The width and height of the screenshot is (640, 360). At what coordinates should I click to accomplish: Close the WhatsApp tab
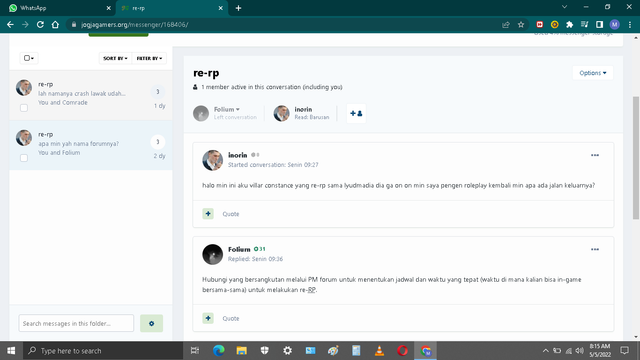point(109,8)
